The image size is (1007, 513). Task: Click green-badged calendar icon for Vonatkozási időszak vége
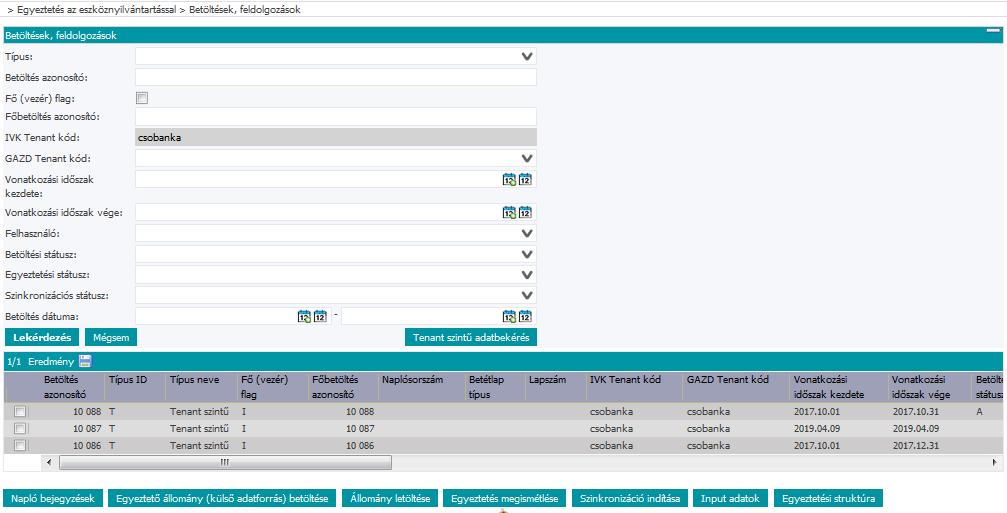pos(509,212)
